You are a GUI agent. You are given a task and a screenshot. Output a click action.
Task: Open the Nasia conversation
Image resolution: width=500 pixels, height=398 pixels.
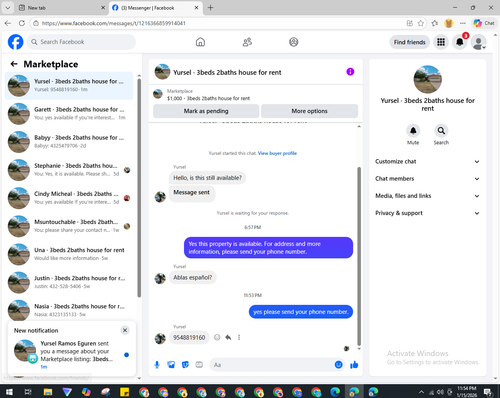pos(69,310)
